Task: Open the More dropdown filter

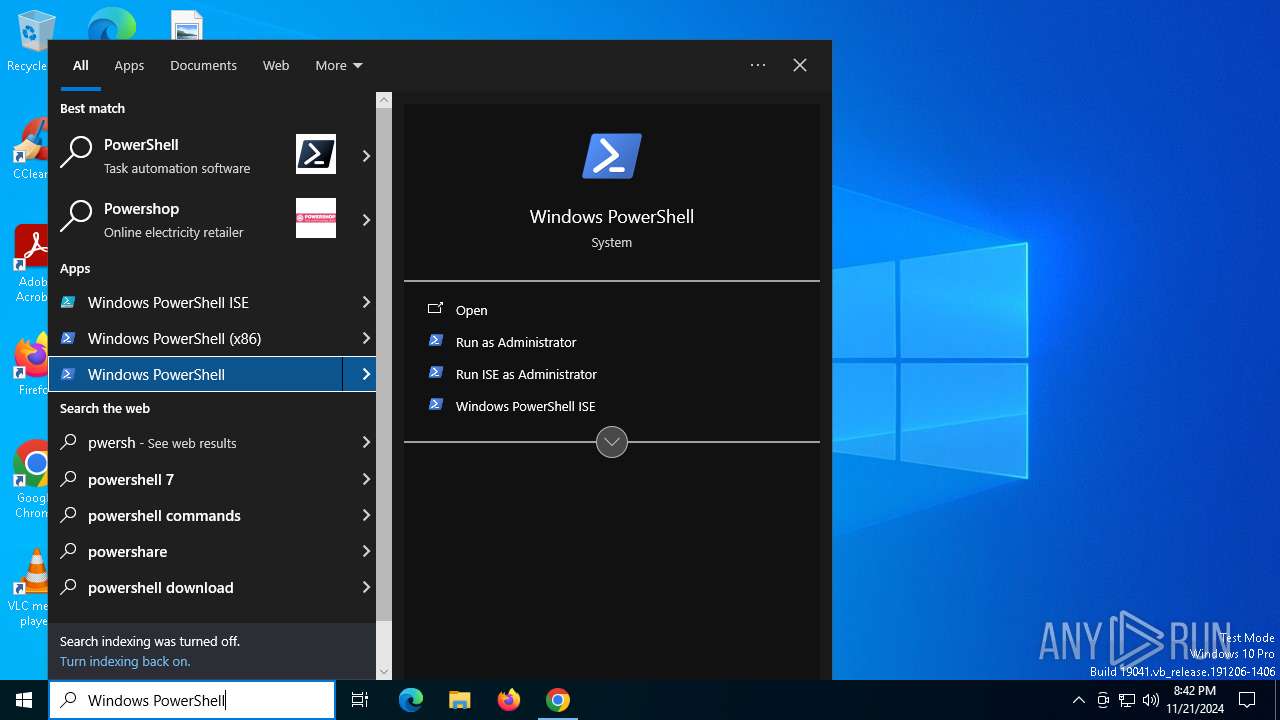Action: [339, 65]
